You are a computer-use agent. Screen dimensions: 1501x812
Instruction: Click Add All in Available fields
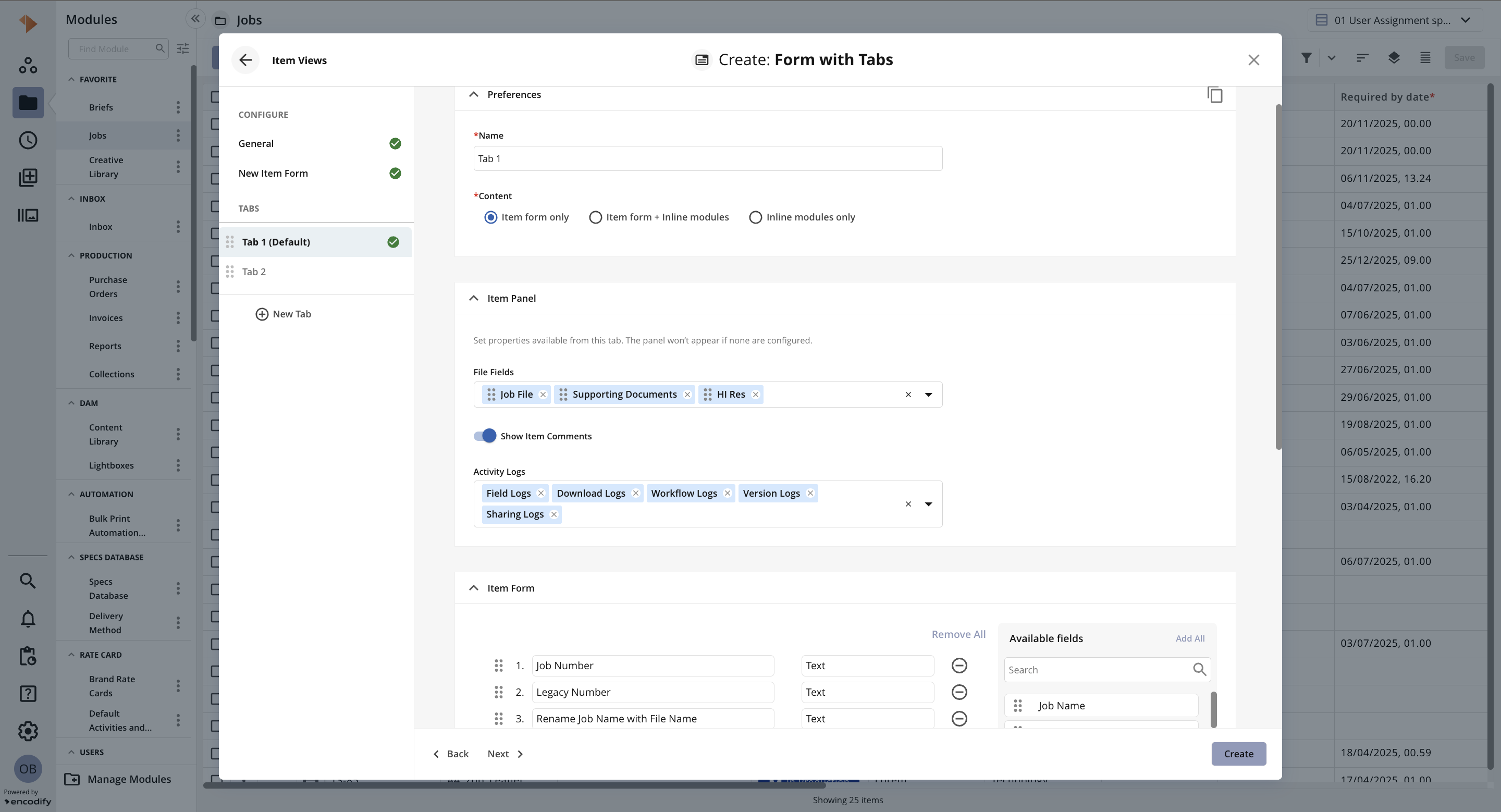pos(1190,638)
